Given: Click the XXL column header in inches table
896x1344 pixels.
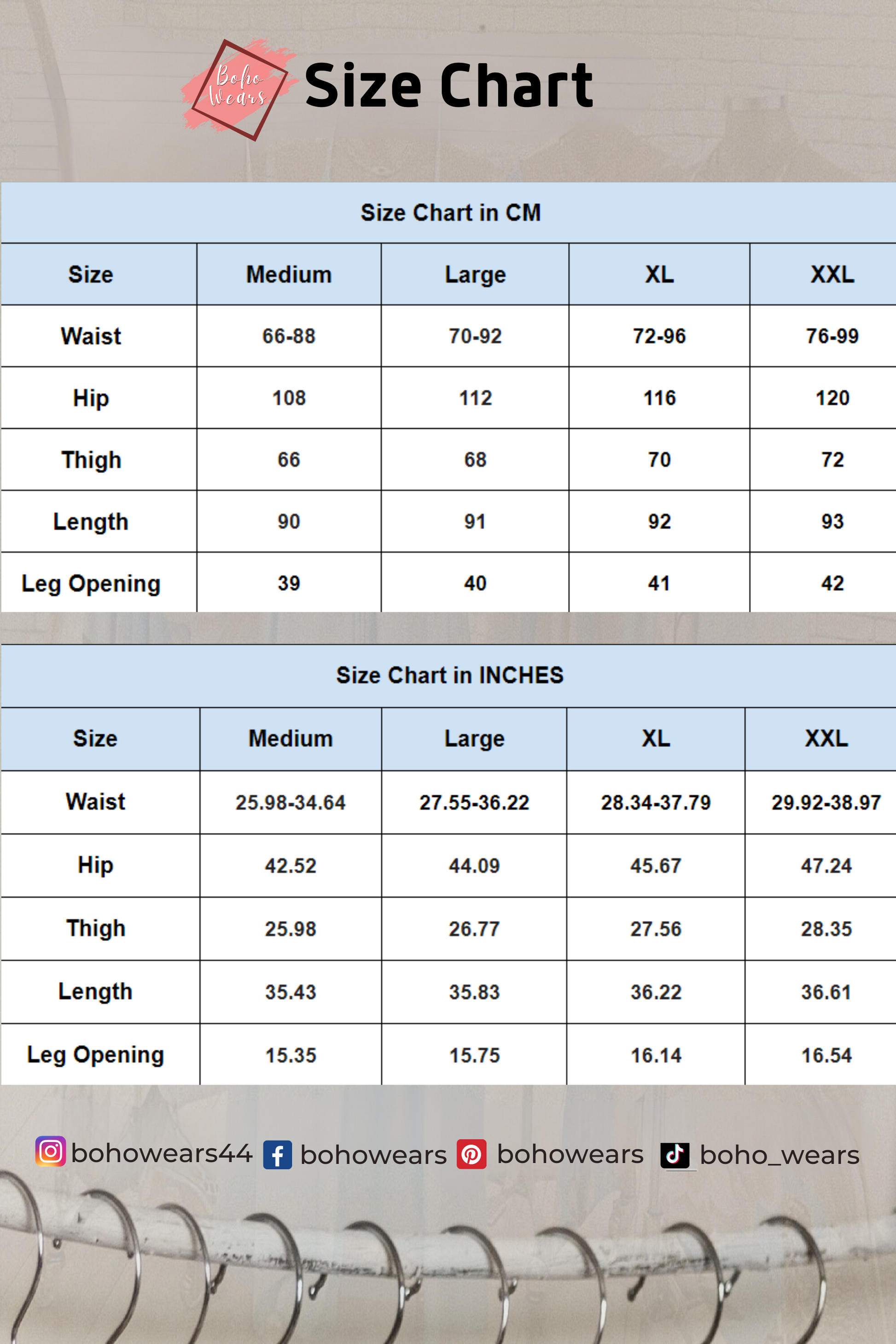Looking at the screenshot, I should pyautogui.click(x=826, y=739).
